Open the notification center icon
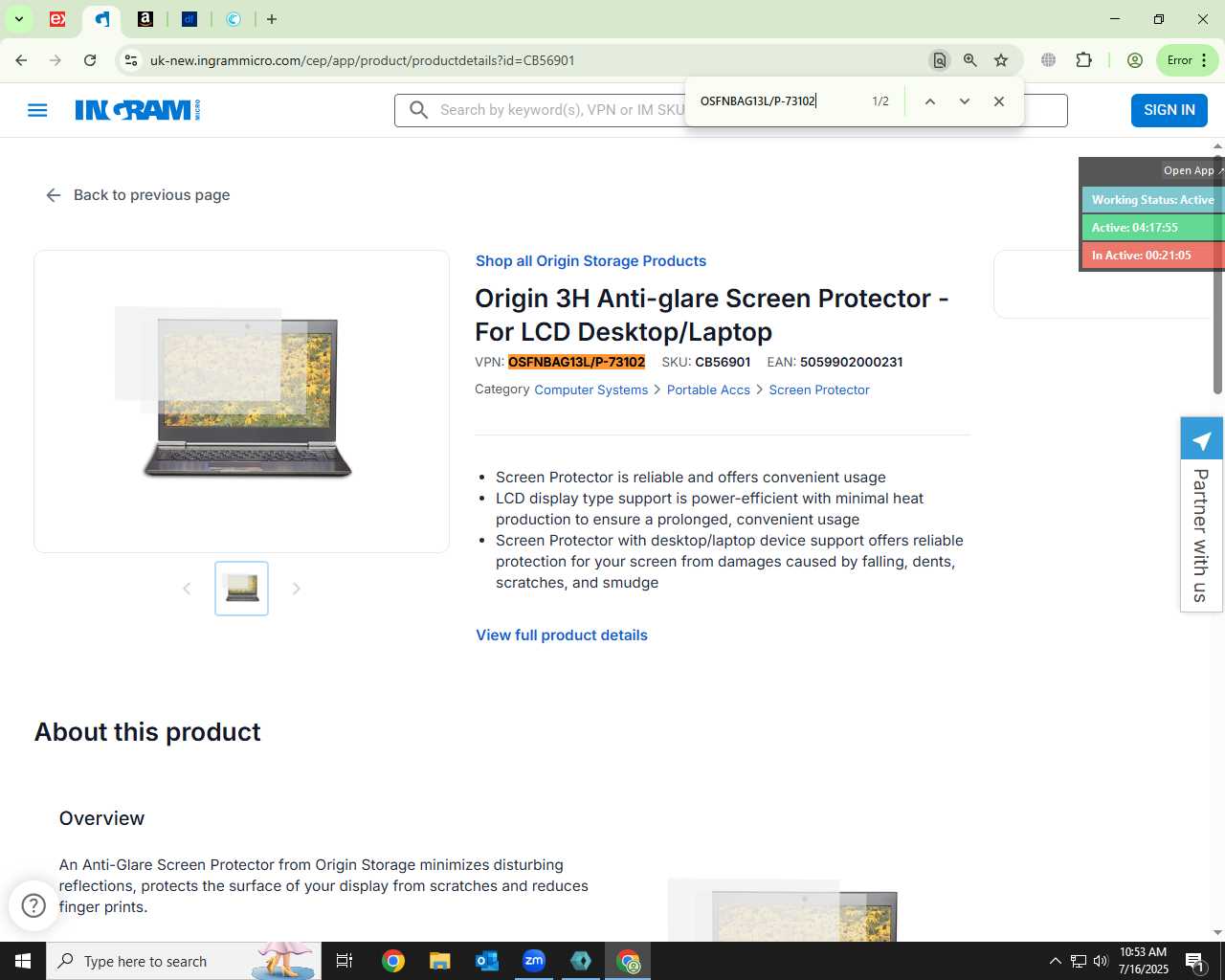This screenshot has height=980, width=1225. [x=1195, y=961]
